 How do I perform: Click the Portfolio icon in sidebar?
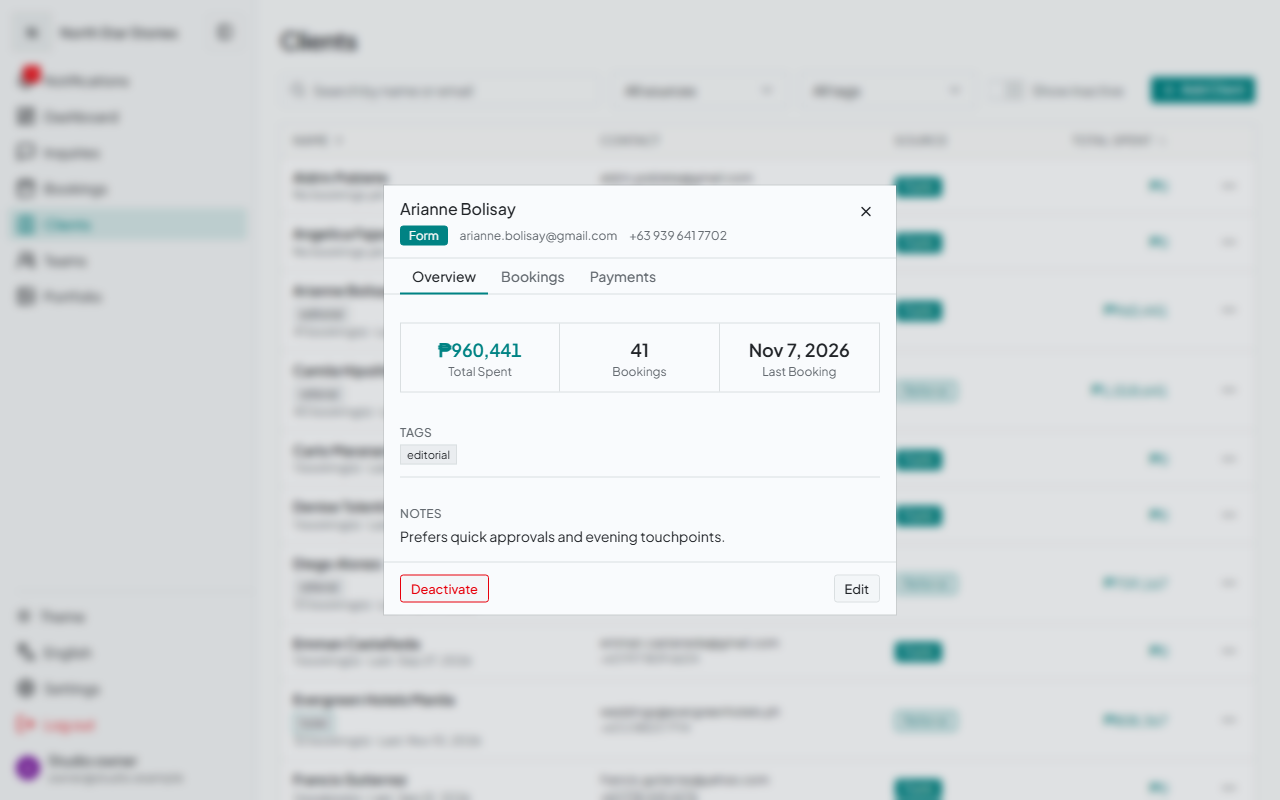point(26,297)
